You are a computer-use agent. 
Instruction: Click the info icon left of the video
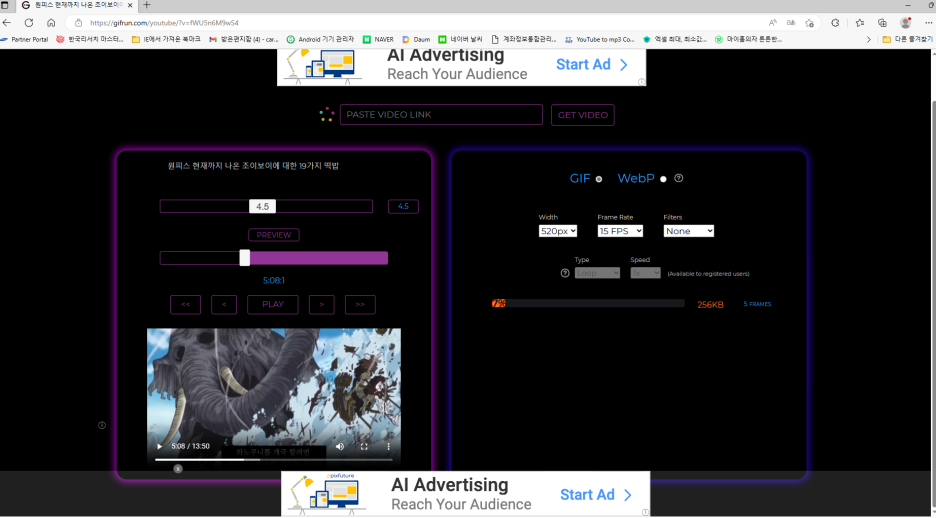(x=101, y=426)
